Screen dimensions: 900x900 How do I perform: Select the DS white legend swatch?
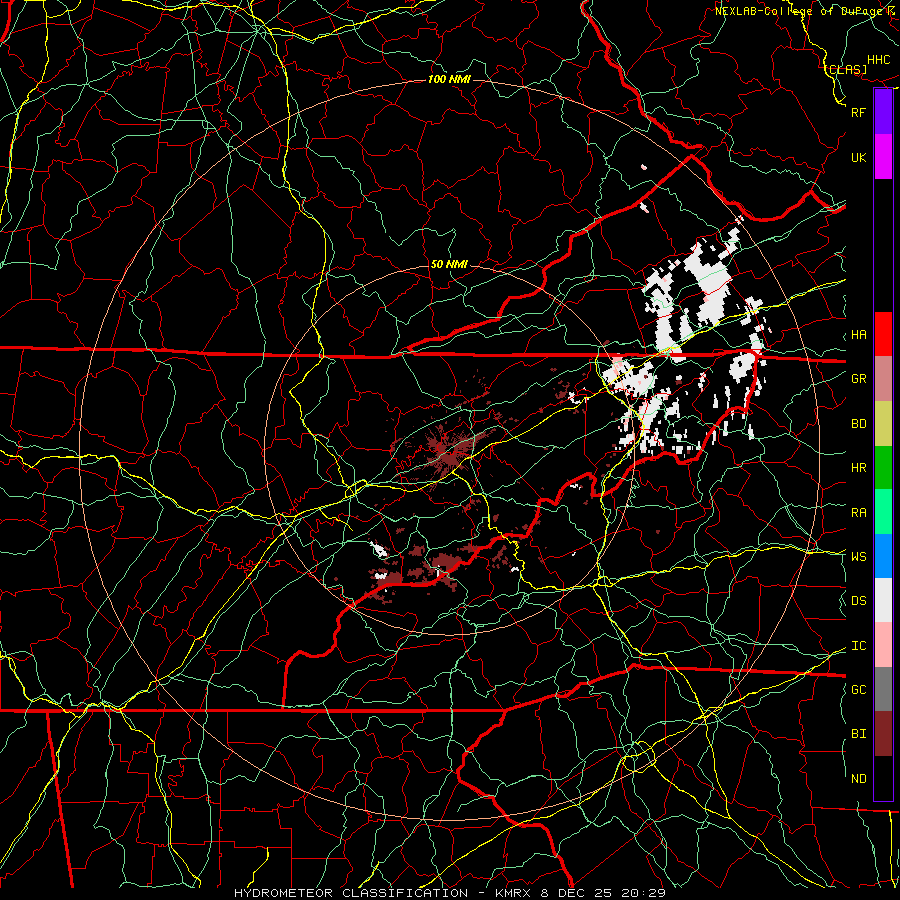[x=883, y=600]
